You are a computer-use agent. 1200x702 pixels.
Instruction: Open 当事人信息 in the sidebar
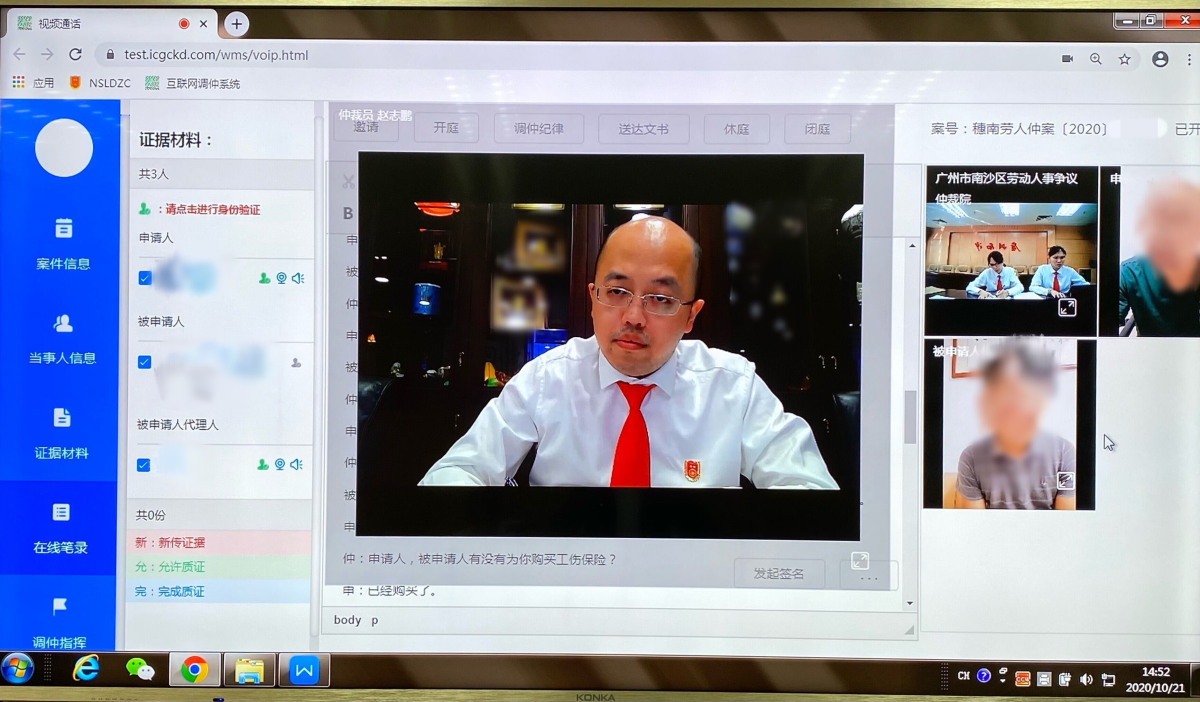click(x=63, y=338)
